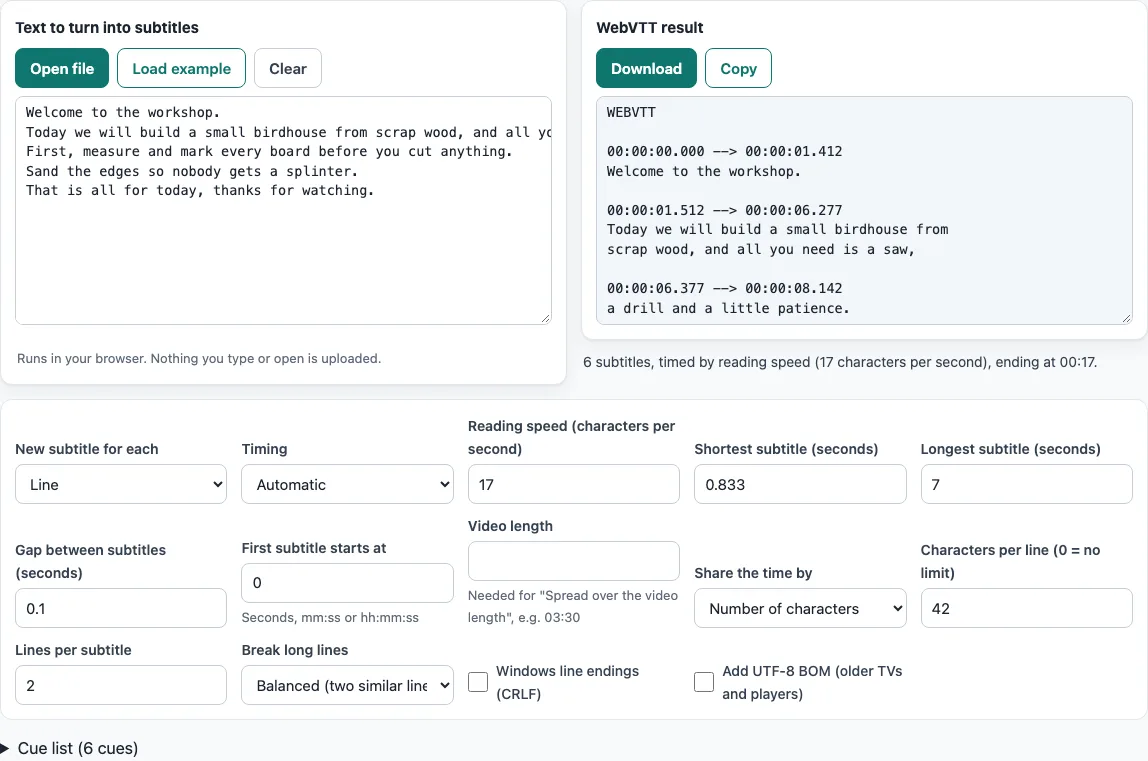Image resolution: width=1148 pixels, height=761 pixels.
Task: Click the cue text 'a drill and a little patience.'
Action: pos(728,308)
